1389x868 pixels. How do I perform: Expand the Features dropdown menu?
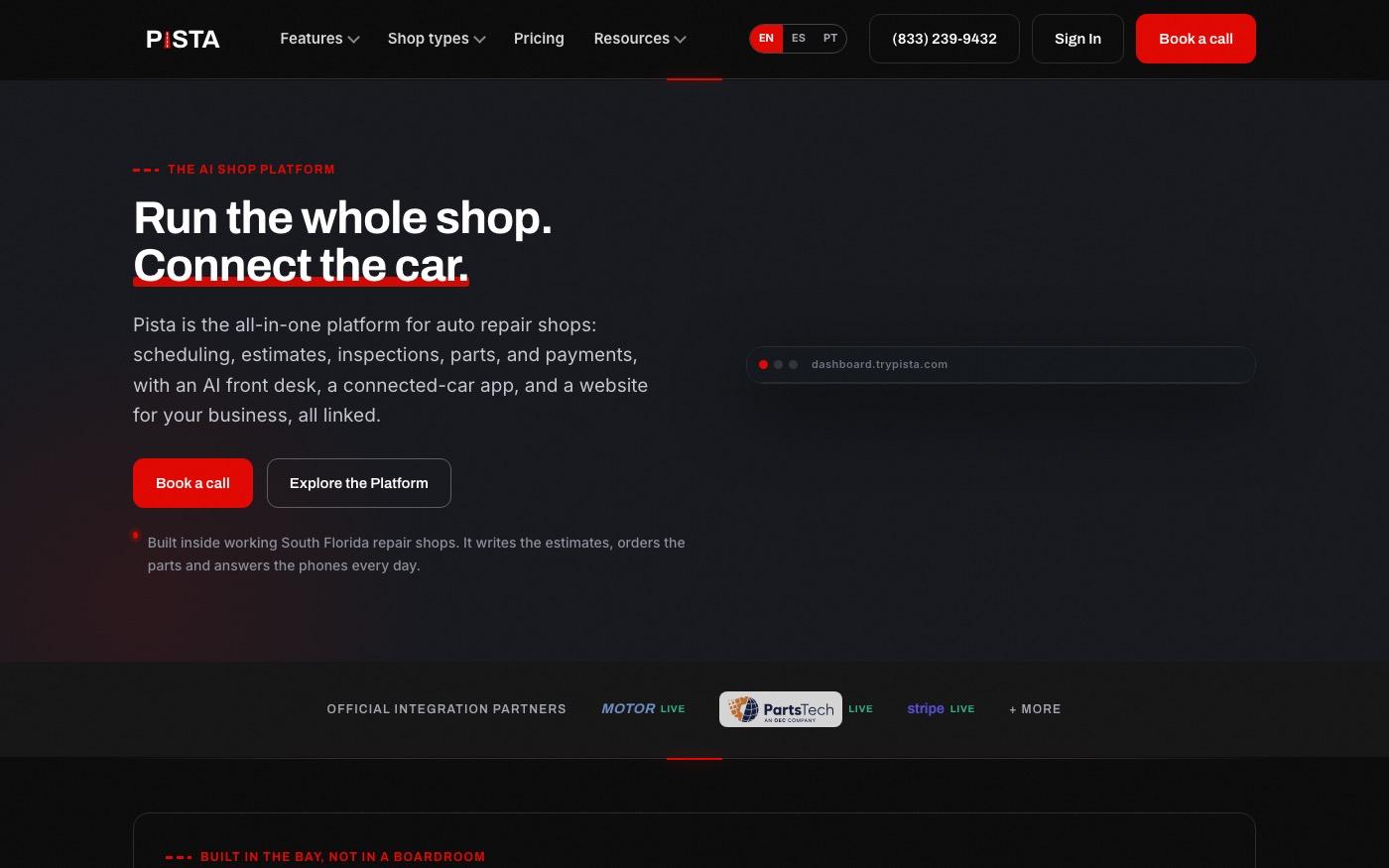coord(319,39)
